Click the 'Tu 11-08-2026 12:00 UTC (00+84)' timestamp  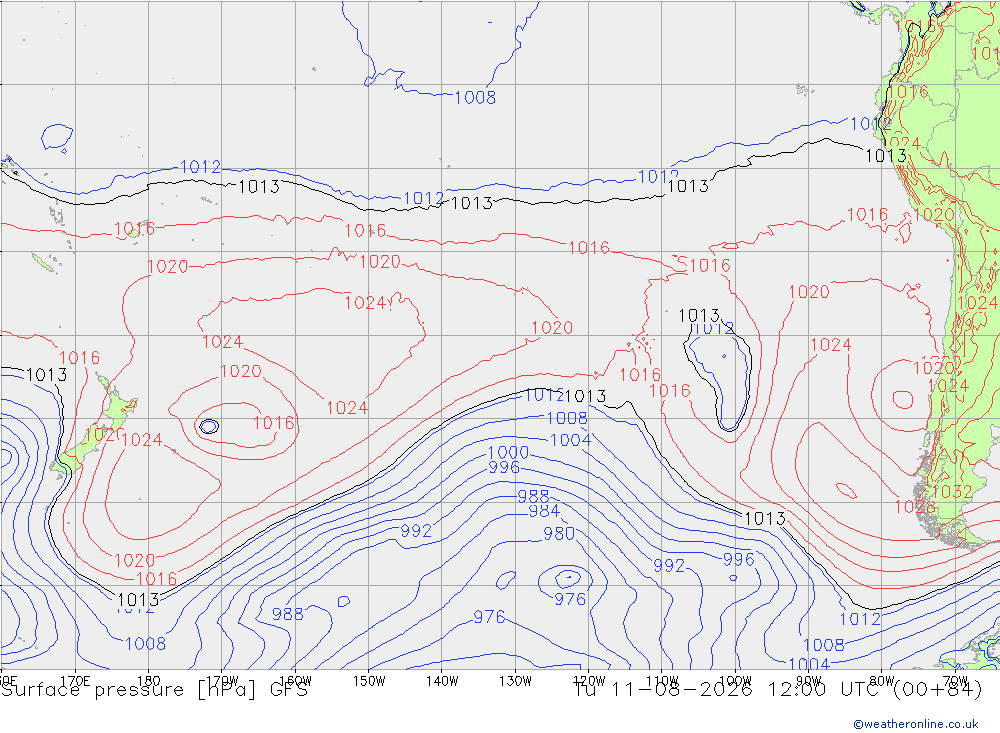click(777, 690)
